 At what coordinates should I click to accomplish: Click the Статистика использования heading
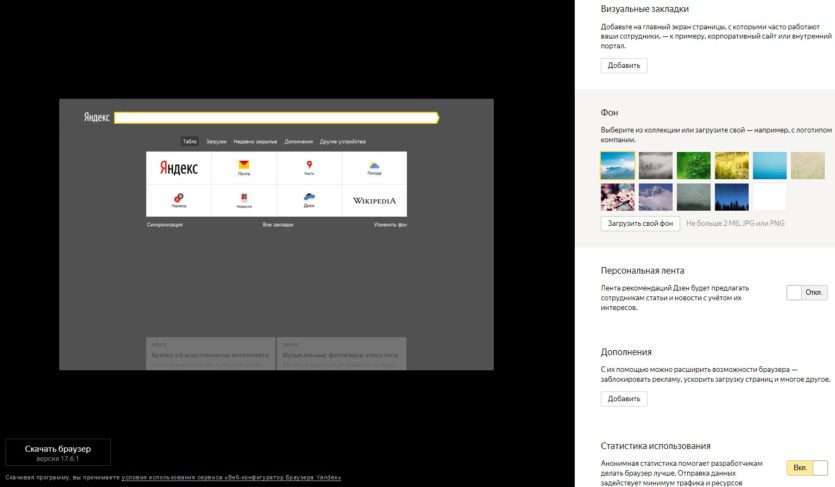point(656,446)
